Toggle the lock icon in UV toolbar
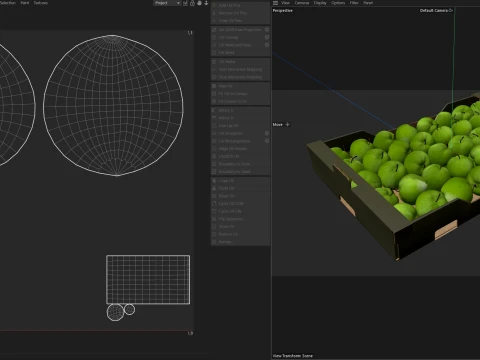 click(192, 3)
